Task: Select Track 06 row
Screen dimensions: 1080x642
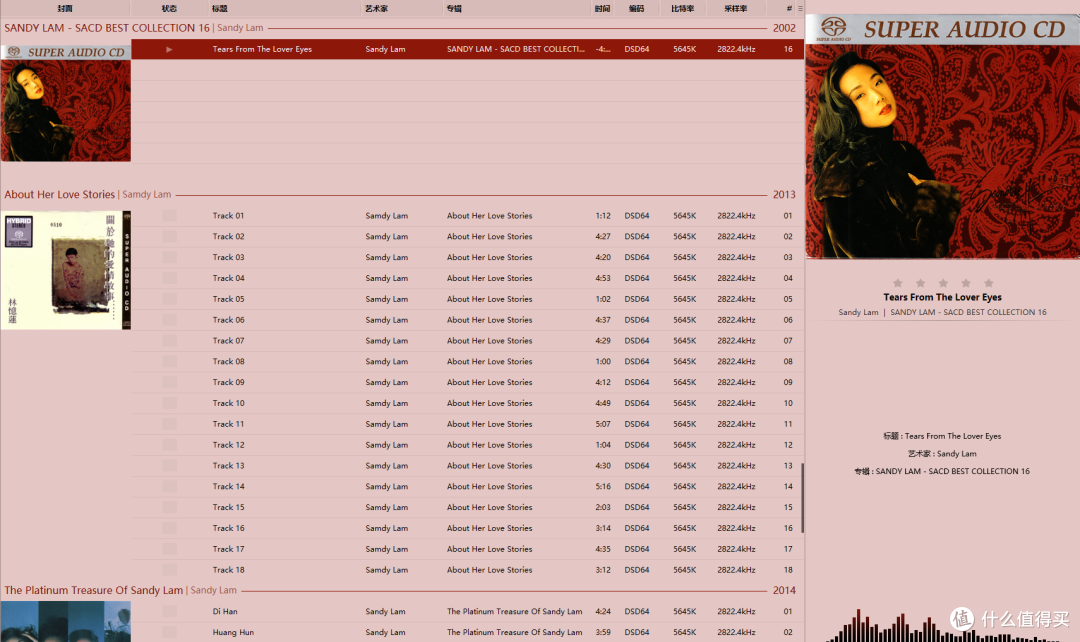Action: (x=467, y=320)
